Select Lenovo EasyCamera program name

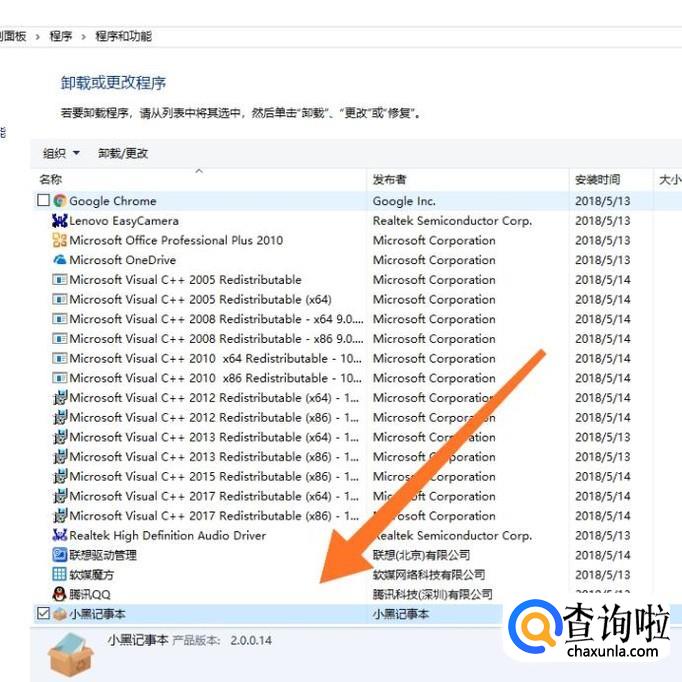point(124,221)
